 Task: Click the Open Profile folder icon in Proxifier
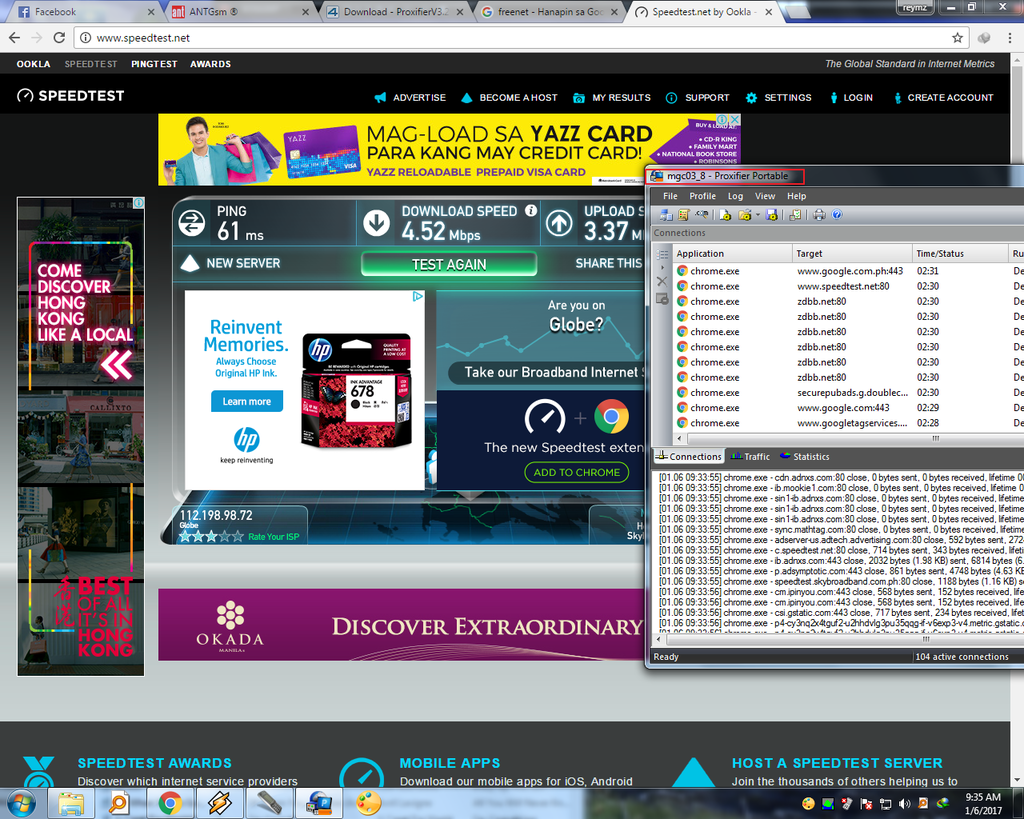click(x=744, y=215)
